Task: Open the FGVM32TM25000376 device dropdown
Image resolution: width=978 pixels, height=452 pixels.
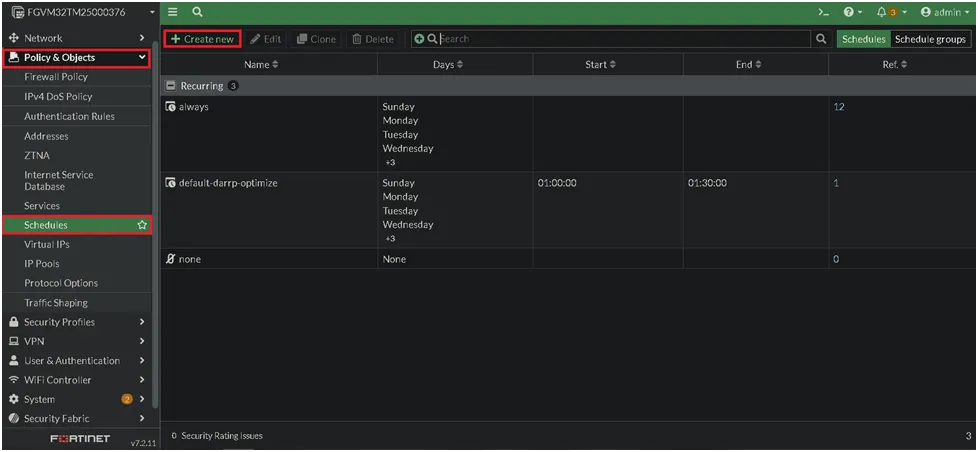Action: pos(83,12)
